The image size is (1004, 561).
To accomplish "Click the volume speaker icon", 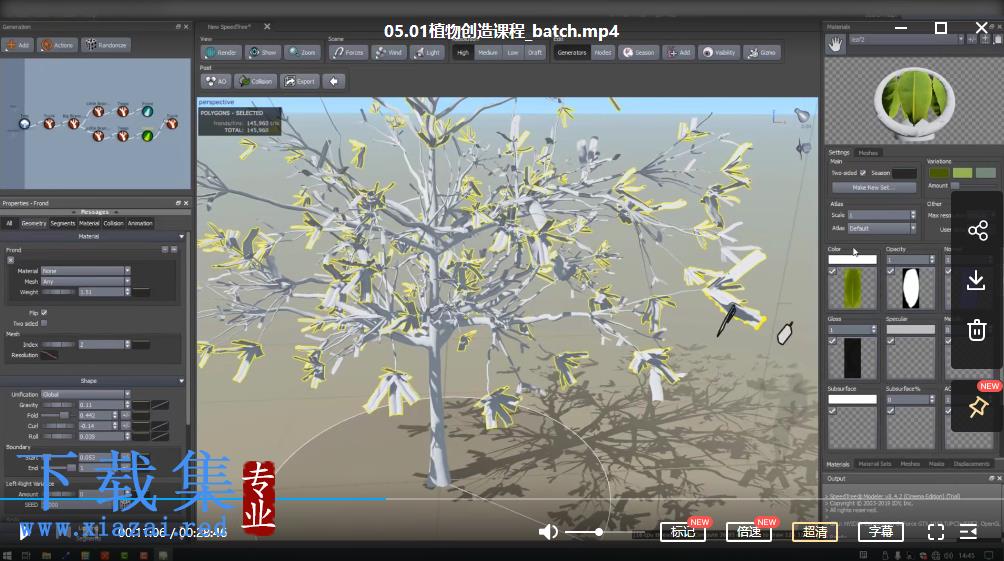I will (x=547, y=532).
